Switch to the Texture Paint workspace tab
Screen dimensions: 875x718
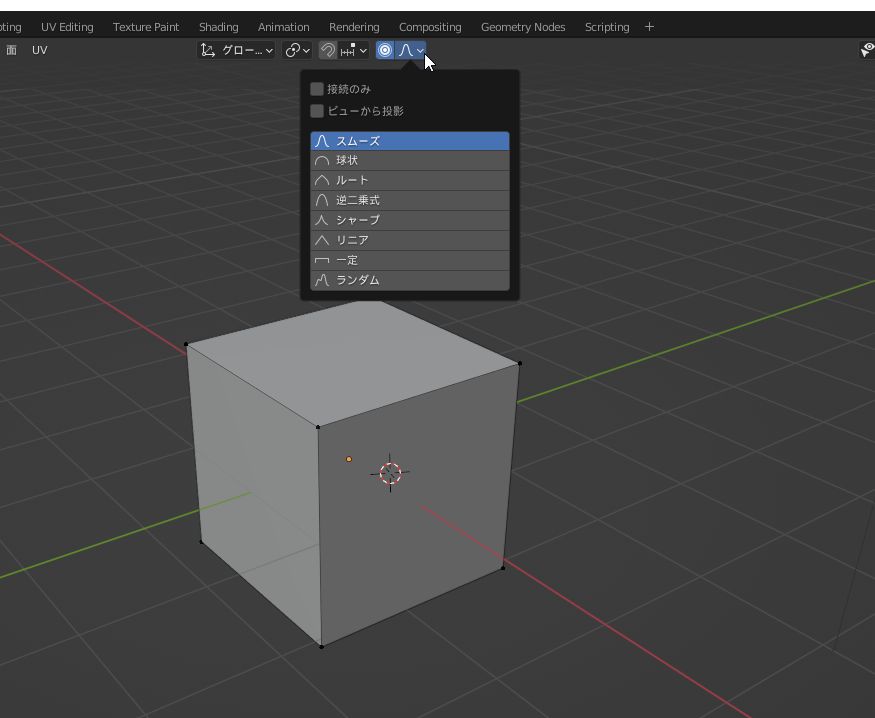(146, 27)
